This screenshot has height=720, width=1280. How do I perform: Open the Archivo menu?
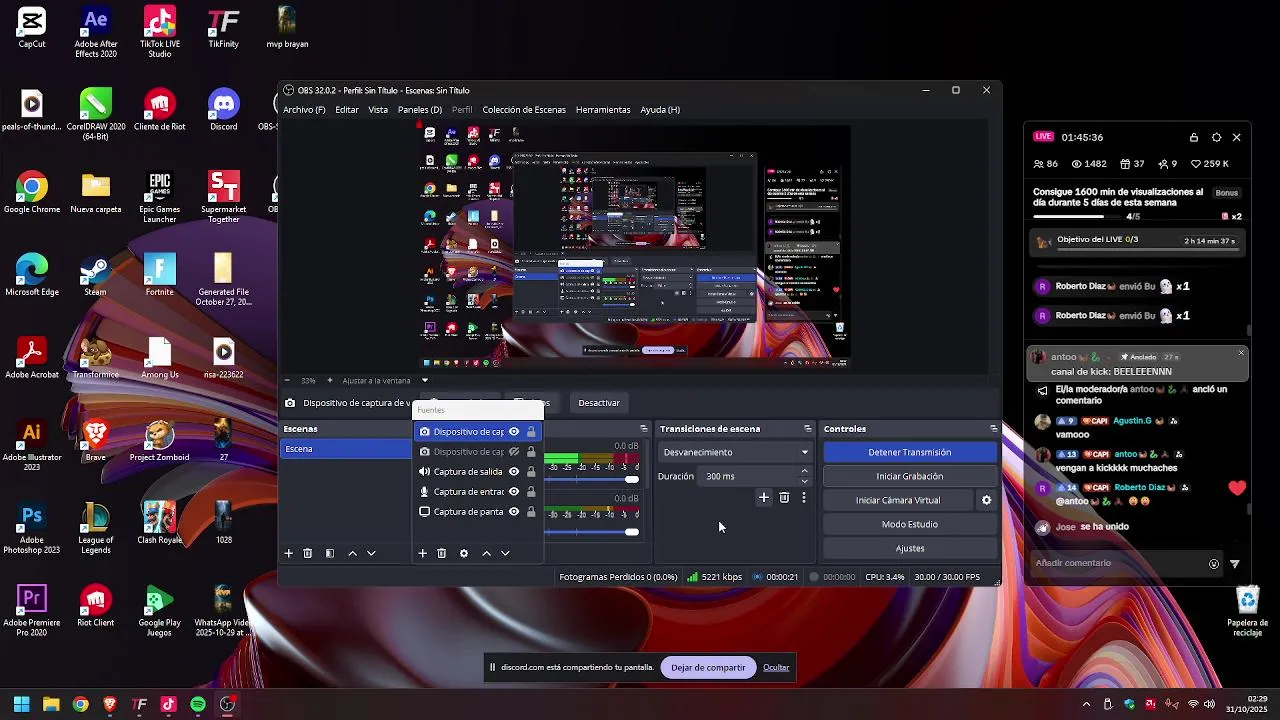point(304,110)
